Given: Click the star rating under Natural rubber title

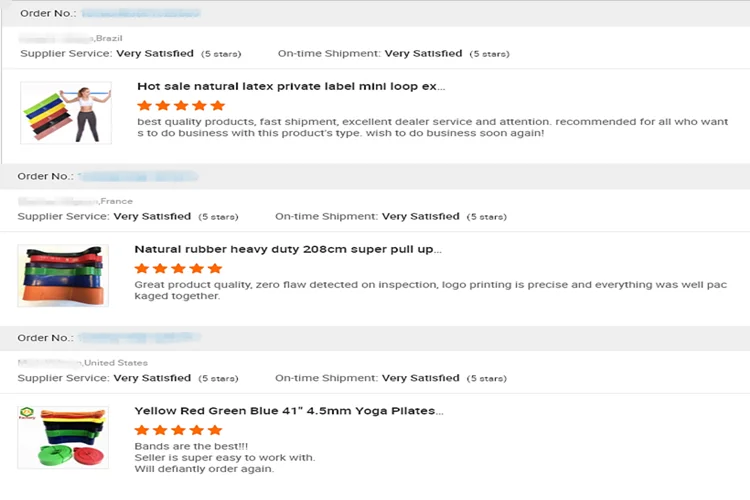Looking at the screenshot, I should coord(178,268).
